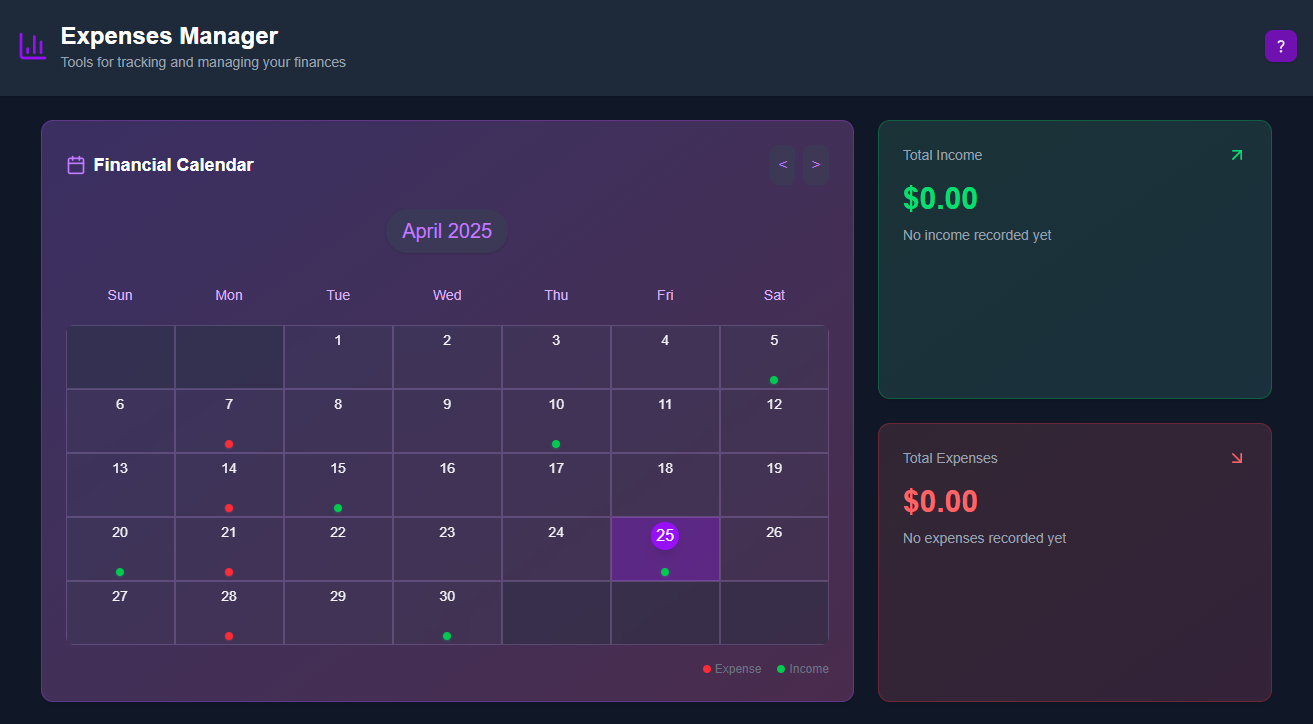
Task: Select April 28 with the expense dot
Action: coord(229,613)
